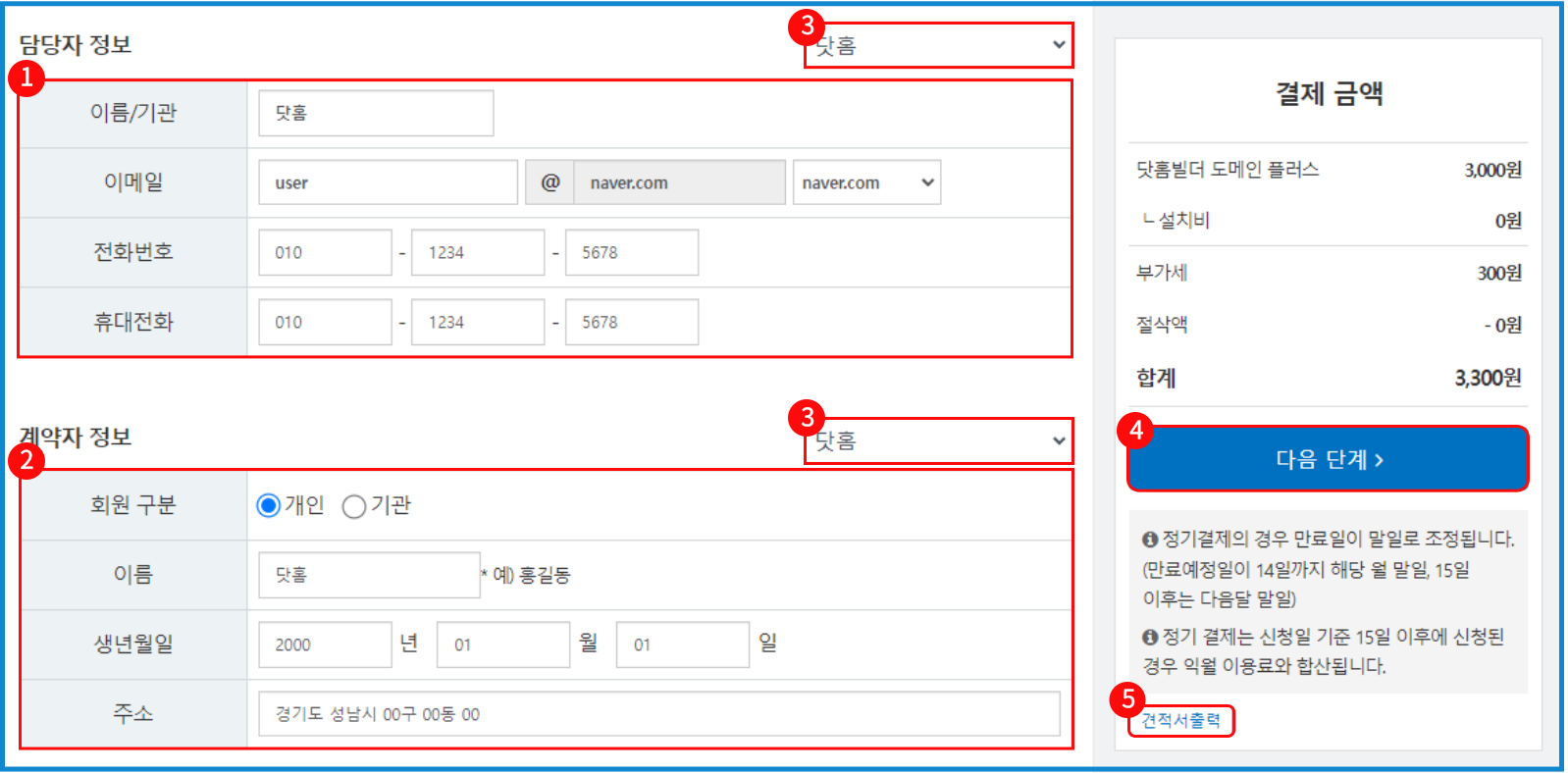Click the 전화번호 first number field

point(325,253)
